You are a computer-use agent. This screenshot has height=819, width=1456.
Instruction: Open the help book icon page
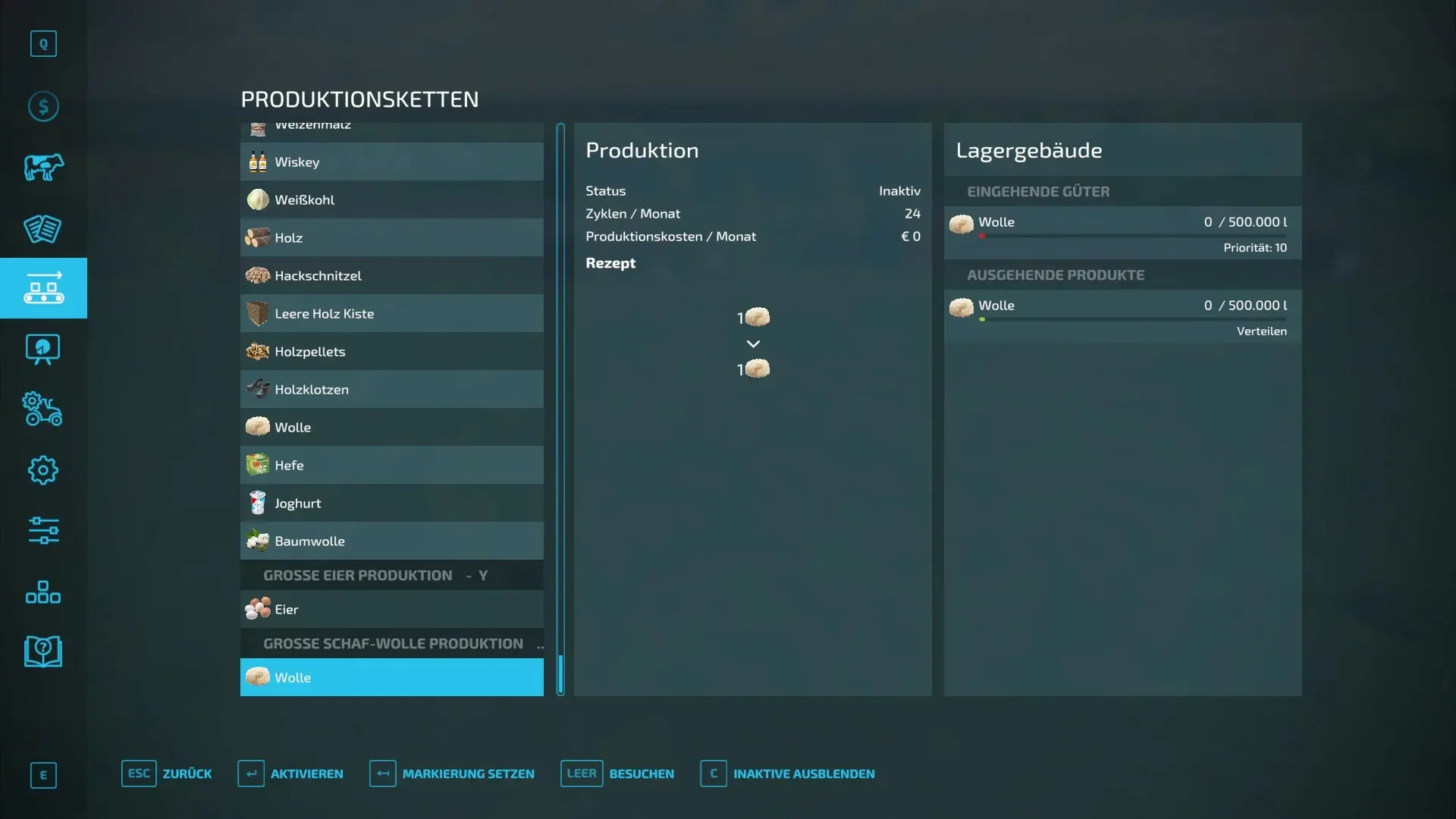tap(43, 651)
